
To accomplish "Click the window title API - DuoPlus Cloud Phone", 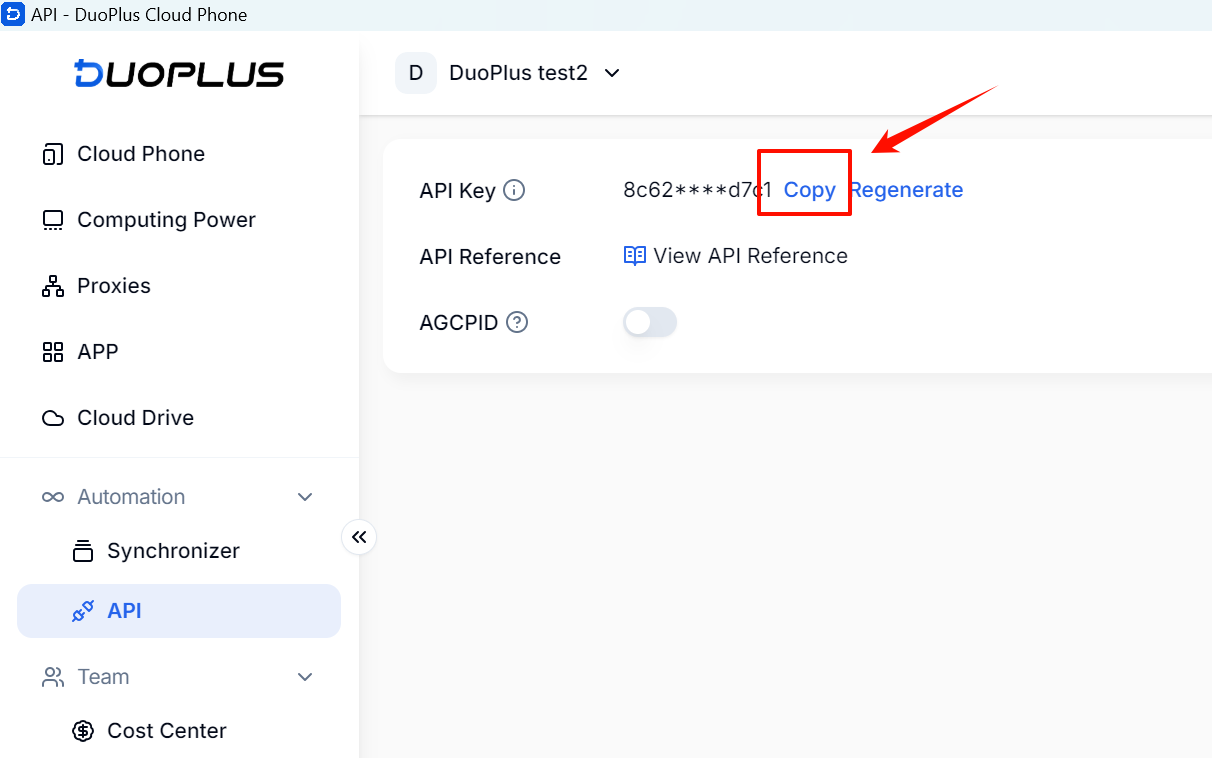I will (139, 15).
